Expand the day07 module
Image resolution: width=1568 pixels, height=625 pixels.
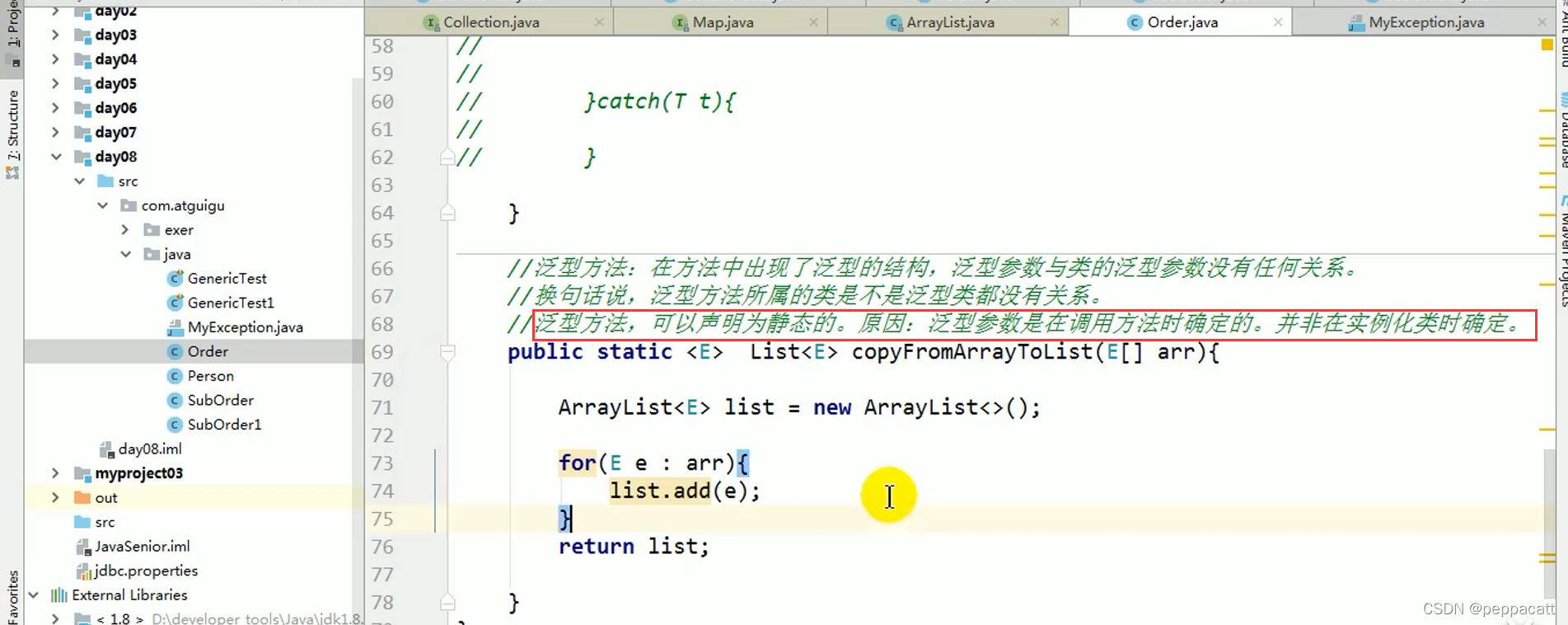pos(55,132)
